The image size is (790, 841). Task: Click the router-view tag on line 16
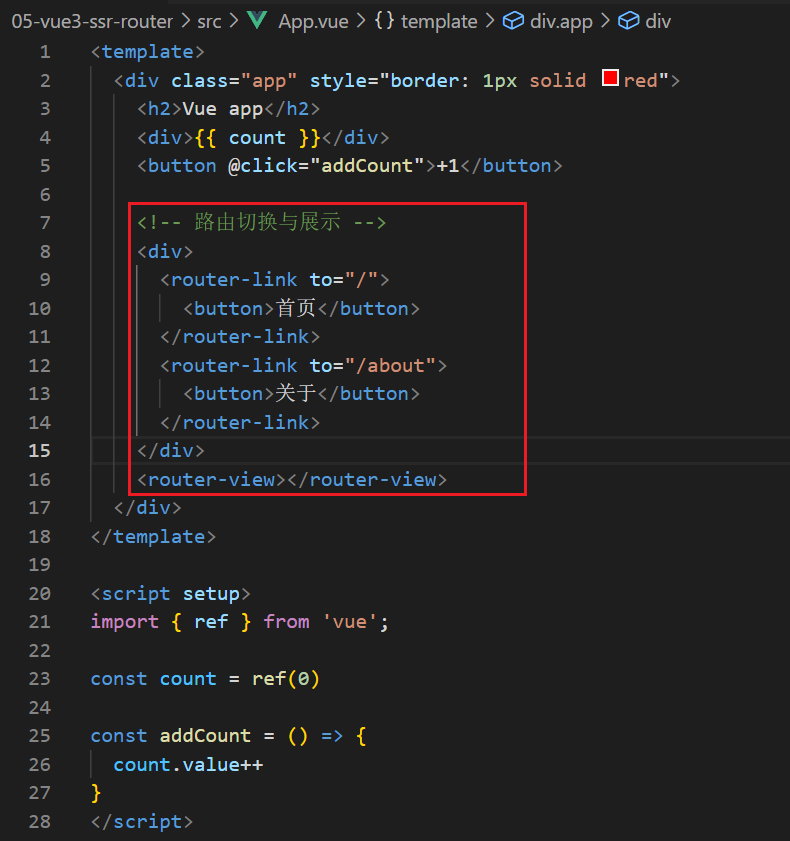[x=292, y=479]
